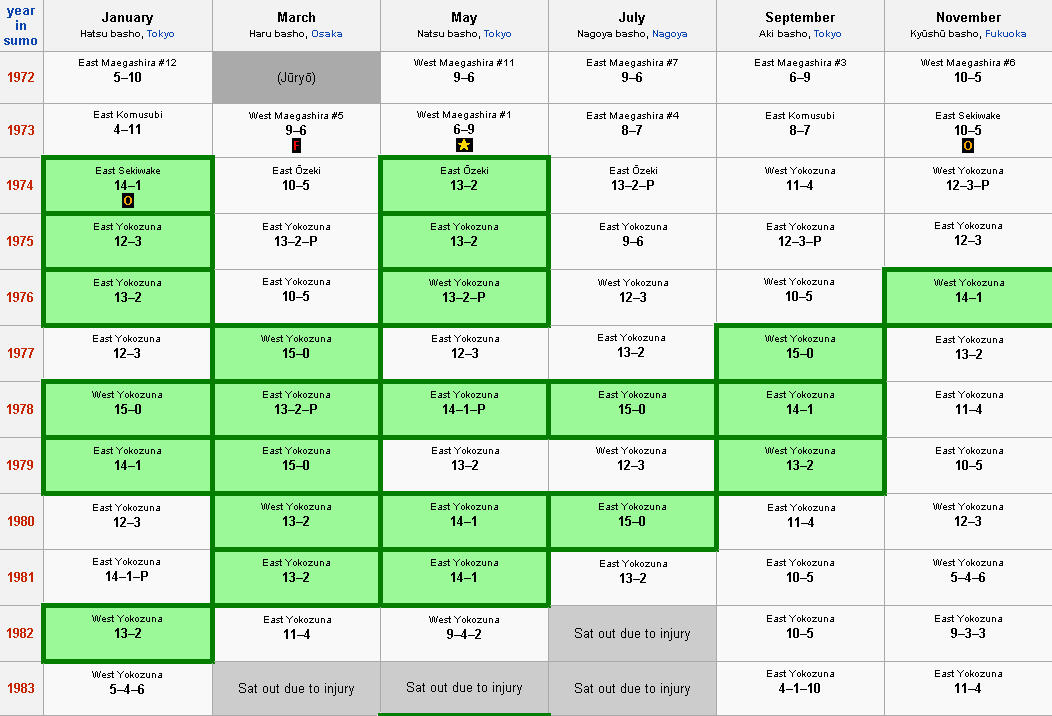The height and width of the screenshot is (716, 1052).
Task: Click the gold star icon under May 1973
Action: point(464,144)
